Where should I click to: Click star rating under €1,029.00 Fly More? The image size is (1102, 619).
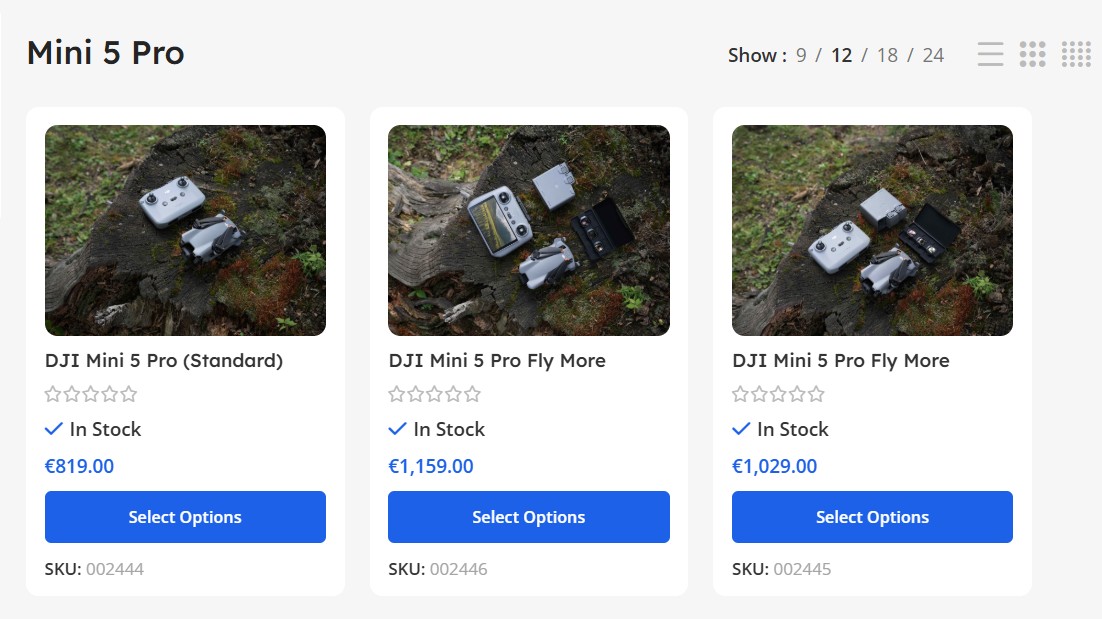(778, 394)
